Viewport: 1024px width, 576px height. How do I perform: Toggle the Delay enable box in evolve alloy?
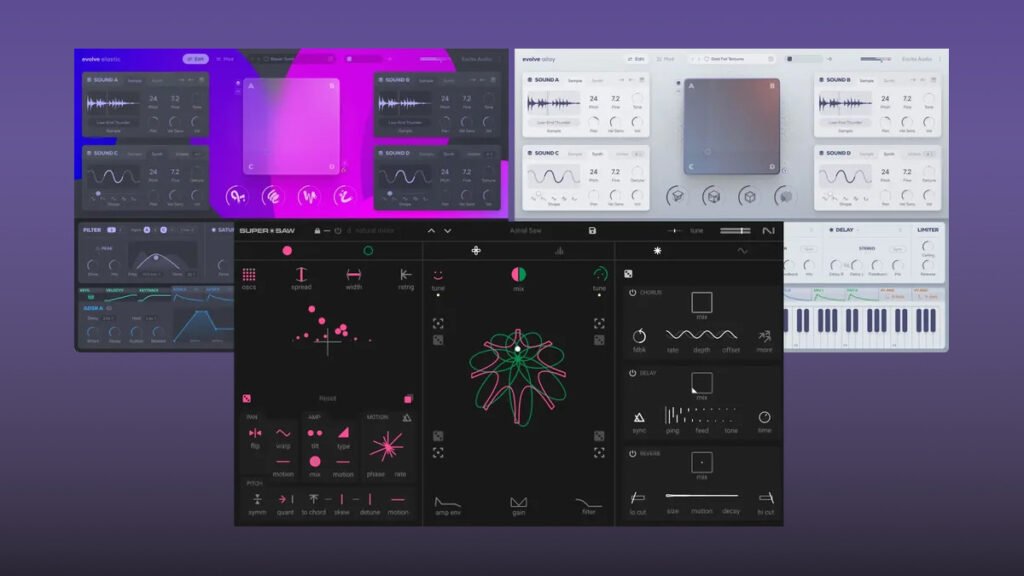tap(831, 230)
